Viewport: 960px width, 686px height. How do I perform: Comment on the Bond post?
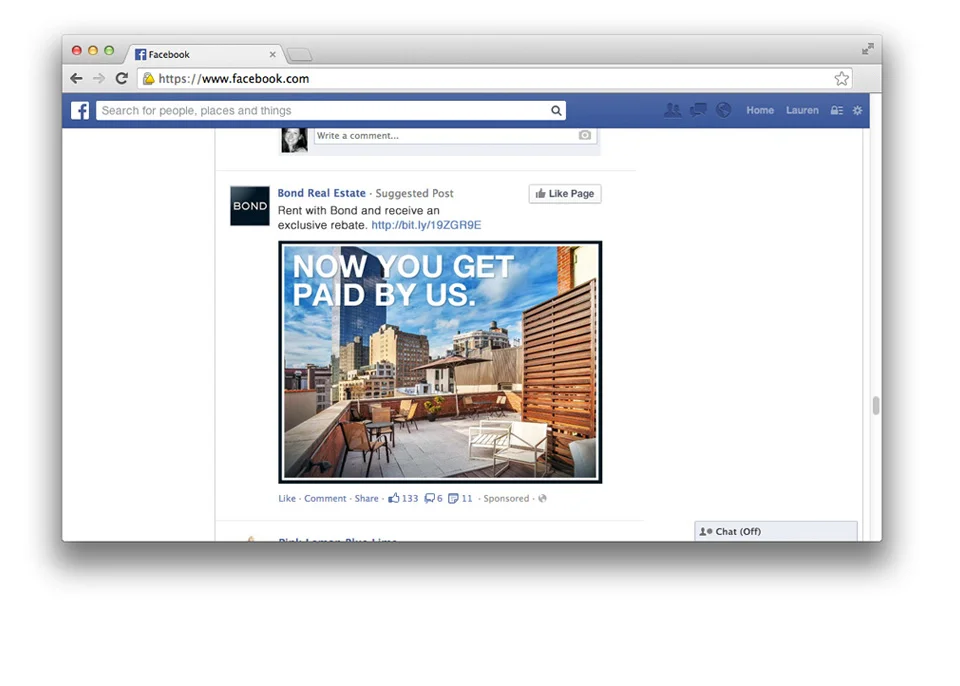pos(325,499)
